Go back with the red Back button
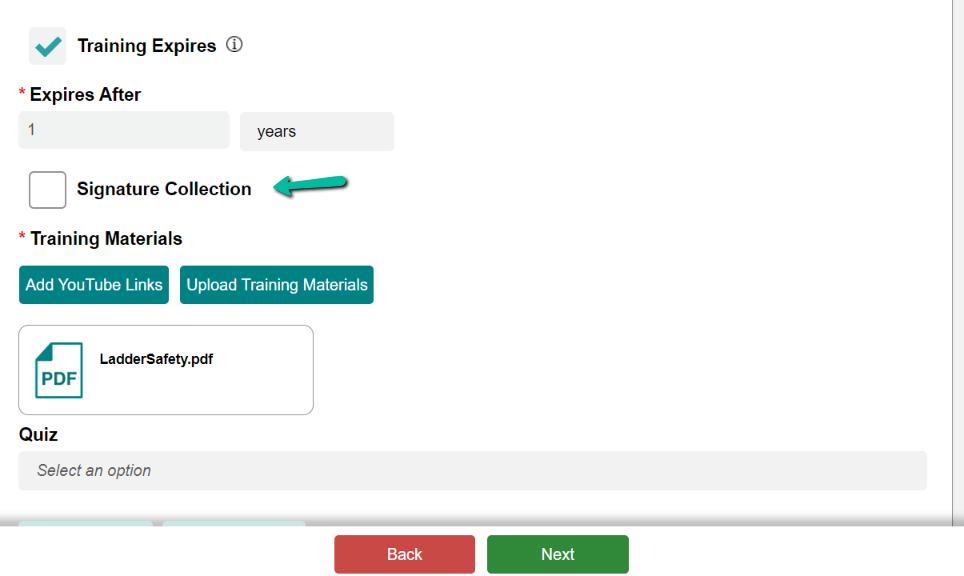This screenshot has width=964, height=576. [x=405, y=554]
